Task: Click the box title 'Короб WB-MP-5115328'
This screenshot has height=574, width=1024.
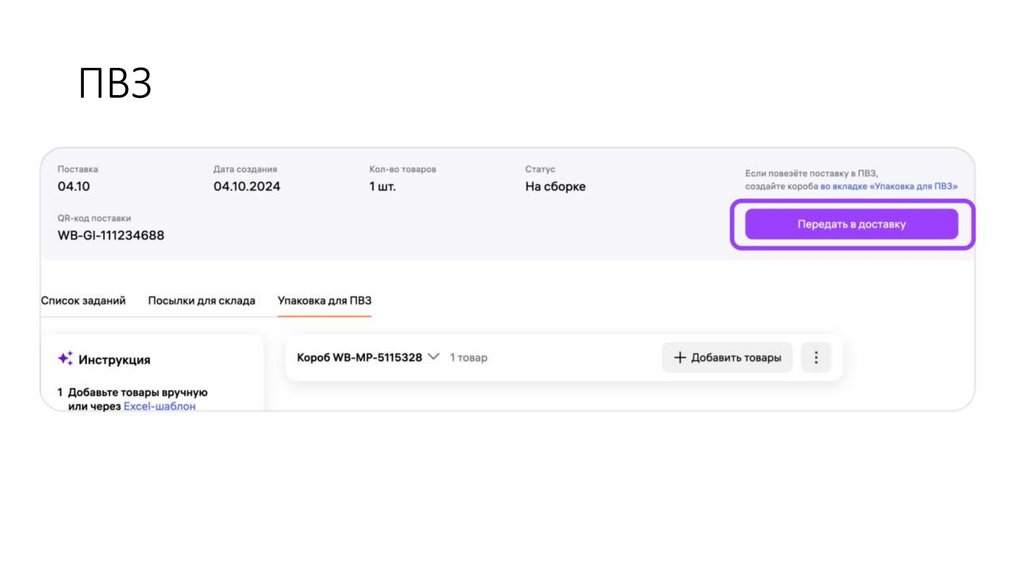Action: (359, 357)
